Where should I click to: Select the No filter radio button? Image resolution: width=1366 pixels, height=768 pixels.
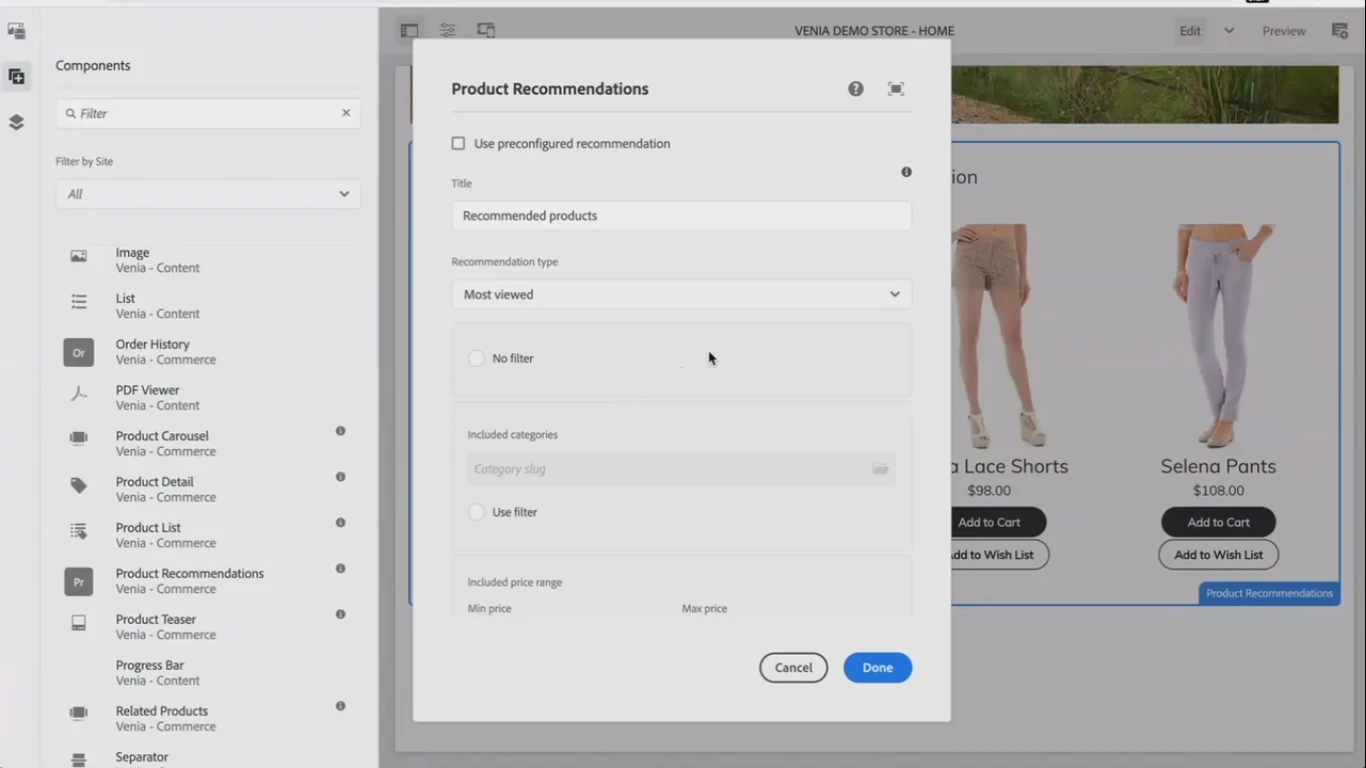[x=476, y=358]
